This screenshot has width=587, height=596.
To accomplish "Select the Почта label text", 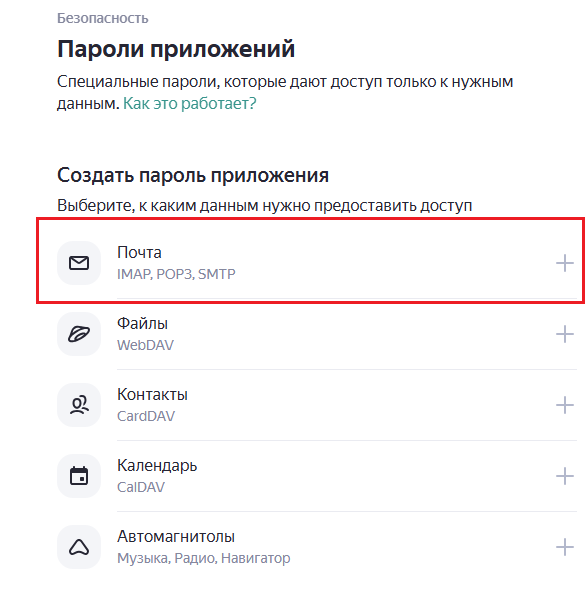I will [139, 252].
